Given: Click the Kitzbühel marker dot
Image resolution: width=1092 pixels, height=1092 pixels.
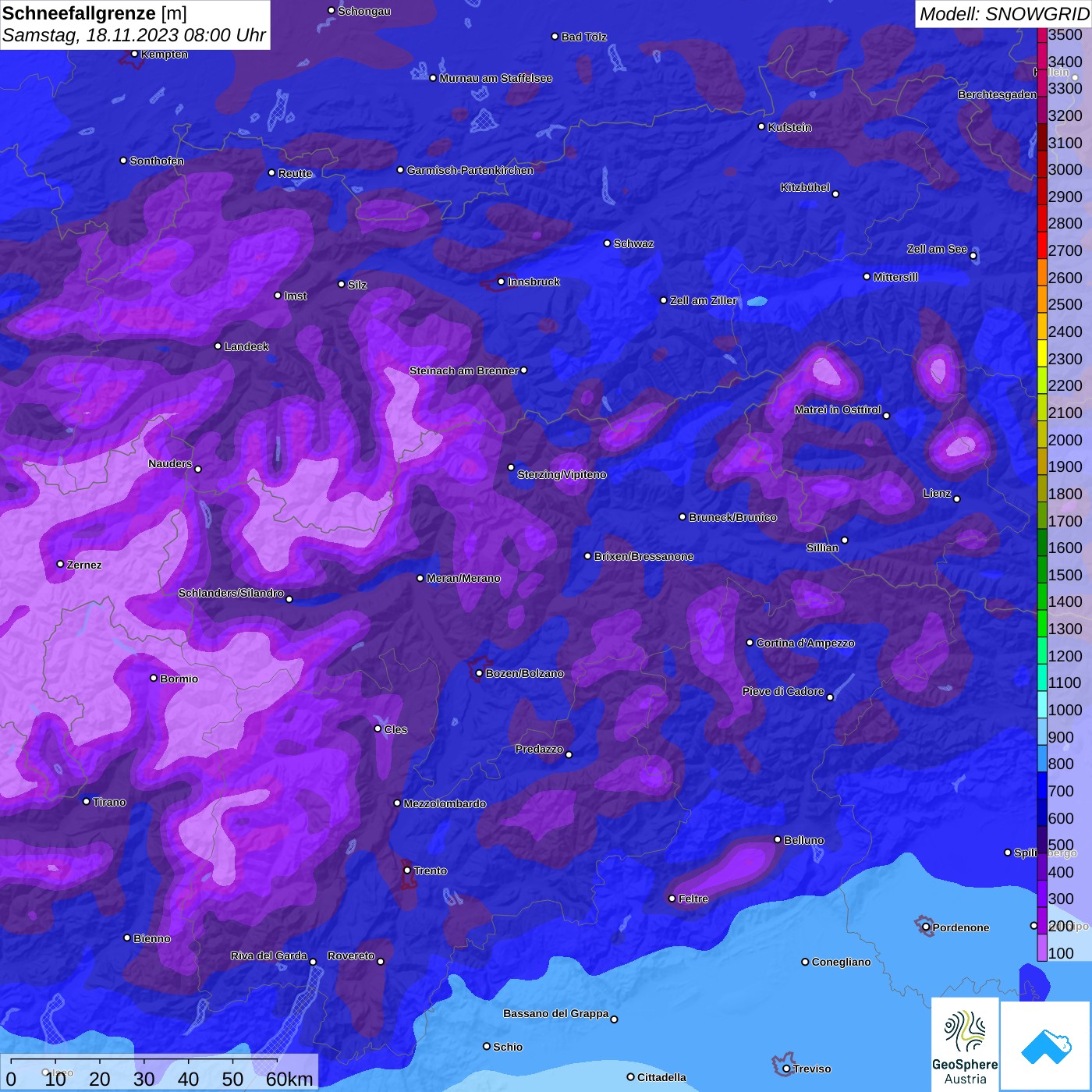Looking at the screenshot, I should [835, 193].
